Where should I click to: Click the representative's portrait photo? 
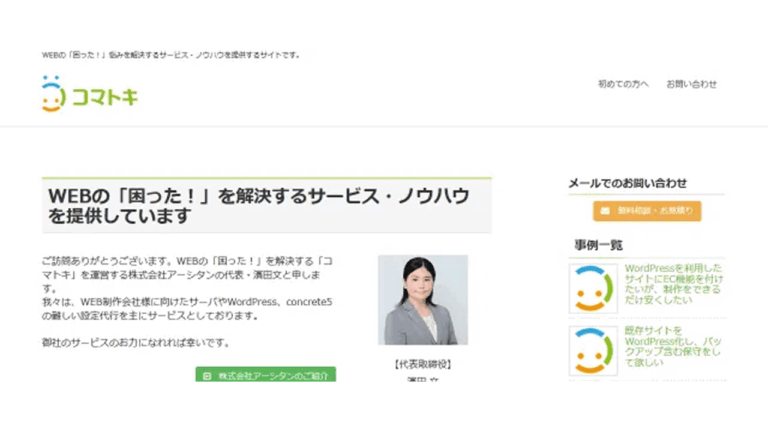click(422, 300)
